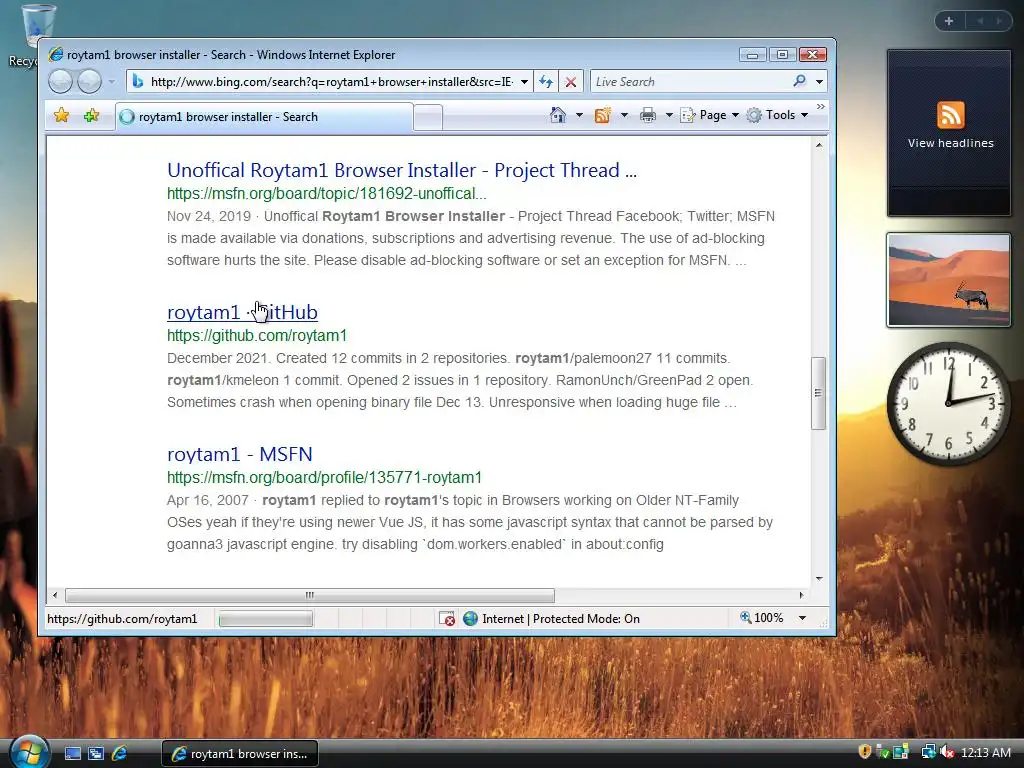Open the Tools menu
This screenshot has width=1024, height=768.
tap(777, 115)
